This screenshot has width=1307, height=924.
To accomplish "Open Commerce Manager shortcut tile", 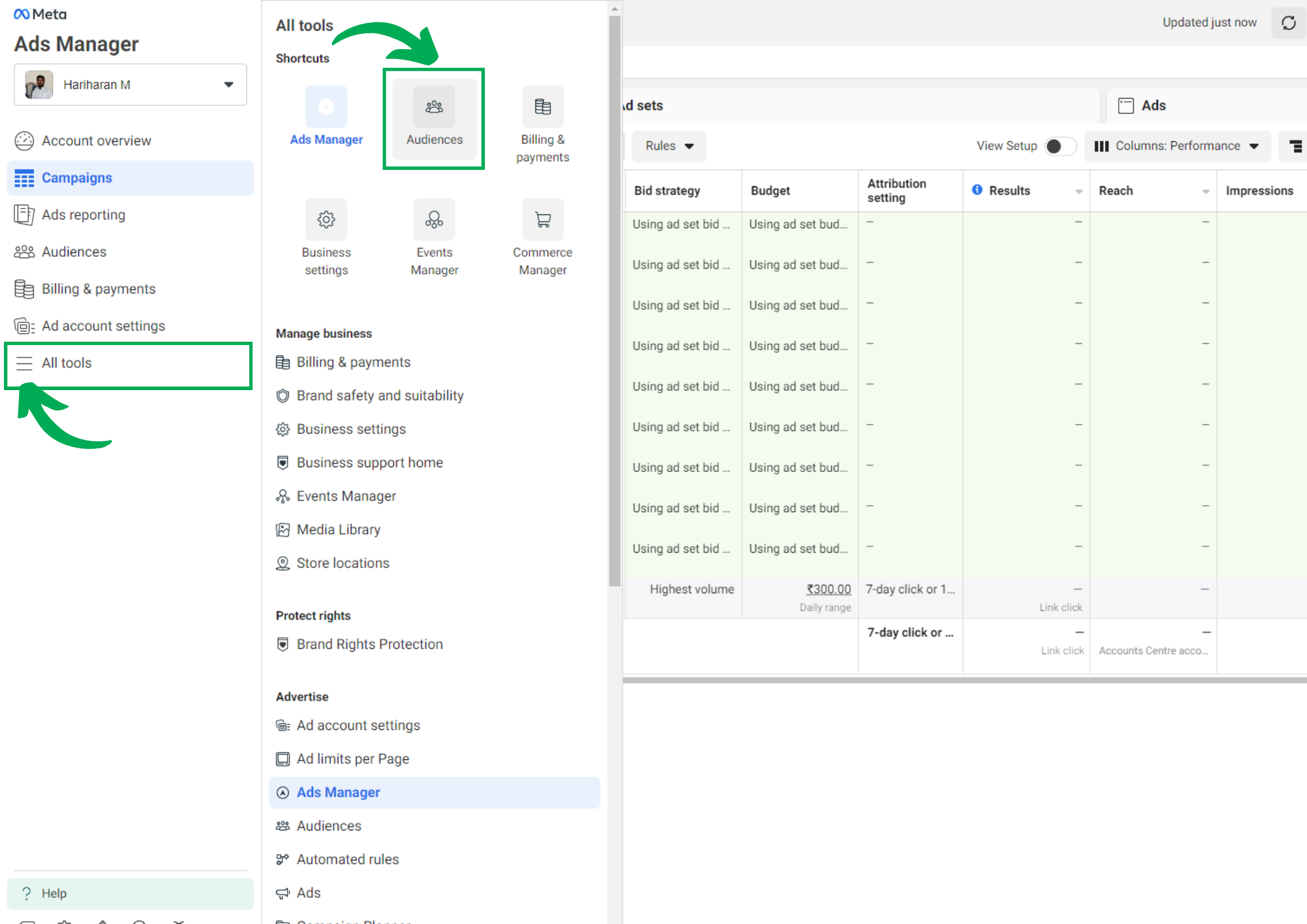I will pos(542,238).
